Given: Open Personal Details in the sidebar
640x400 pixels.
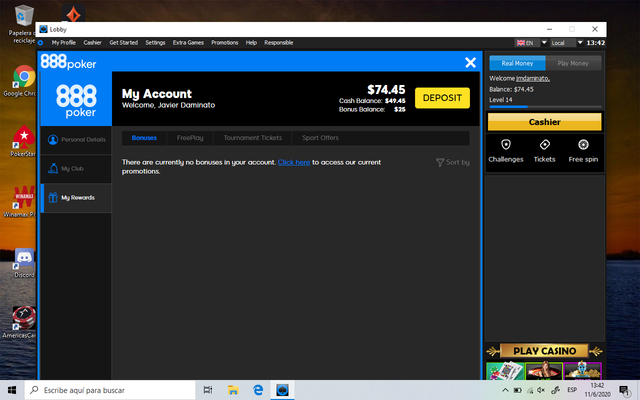Looking at the screenshot, I should [76, 140].
